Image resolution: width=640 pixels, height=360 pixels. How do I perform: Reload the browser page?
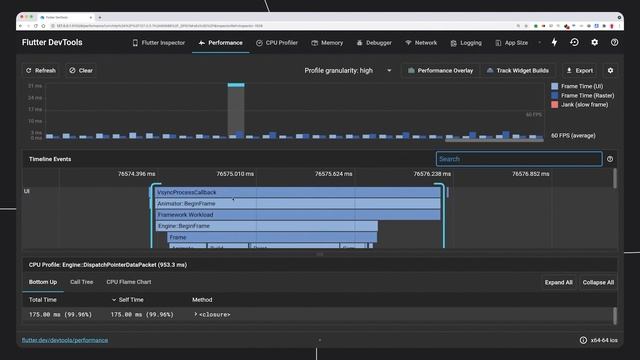[36, 26]
